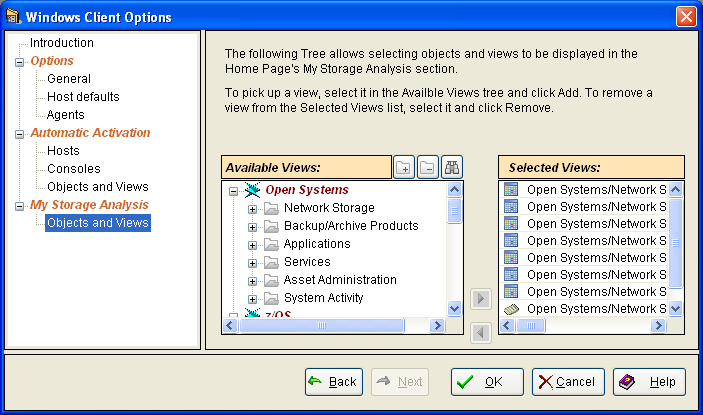
Task: Click the right-arrow Add view button
Action: pyautogui.click(x=481, y=298)
